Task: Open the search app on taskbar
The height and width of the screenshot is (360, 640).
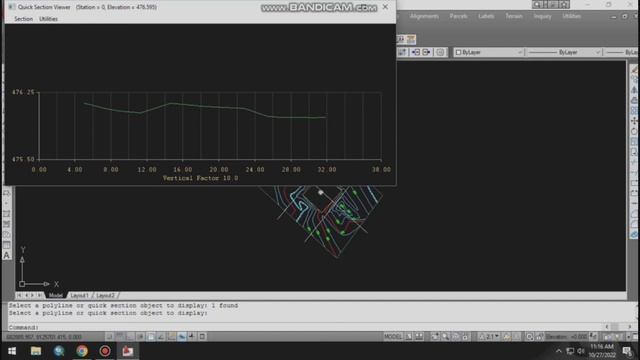Action: click(59, 351)
